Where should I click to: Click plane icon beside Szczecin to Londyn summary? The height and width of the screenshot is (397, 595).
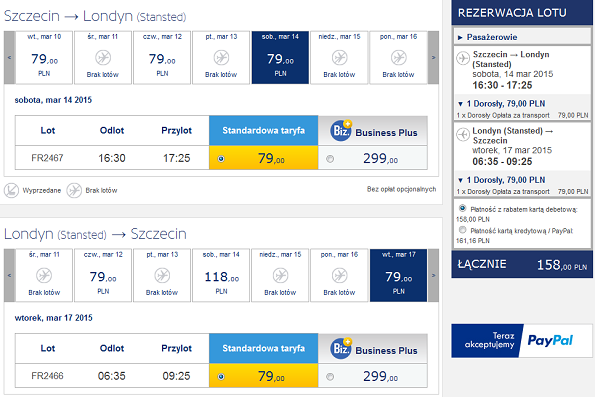pos(463,58)
